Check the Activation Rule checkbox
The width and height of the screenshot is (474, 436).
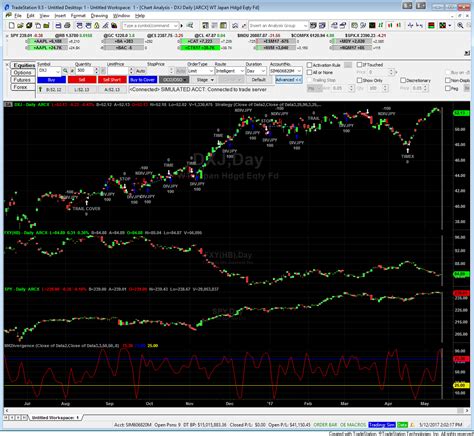coord(309,65)
